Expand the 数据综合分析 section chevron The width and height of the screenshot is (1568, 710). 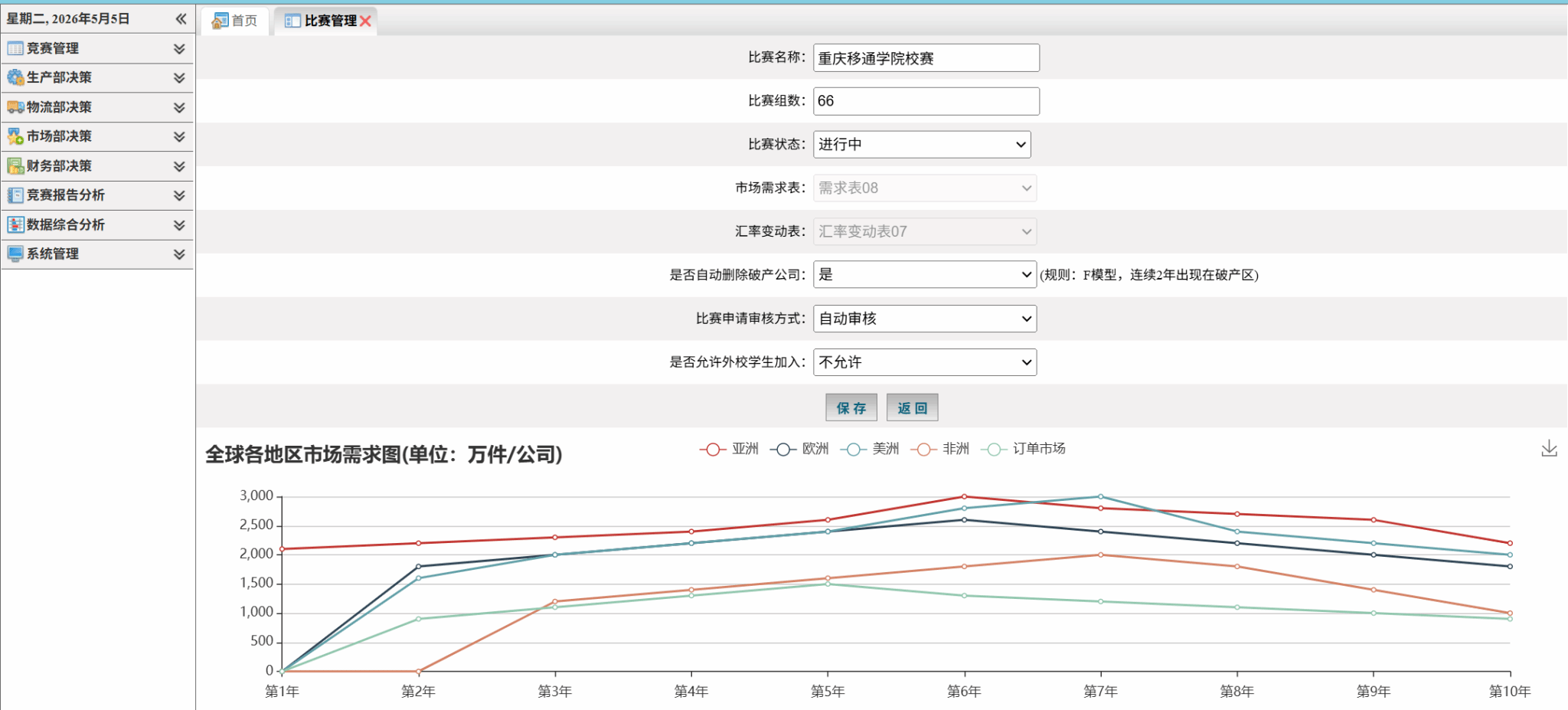[x=179, y=224]
